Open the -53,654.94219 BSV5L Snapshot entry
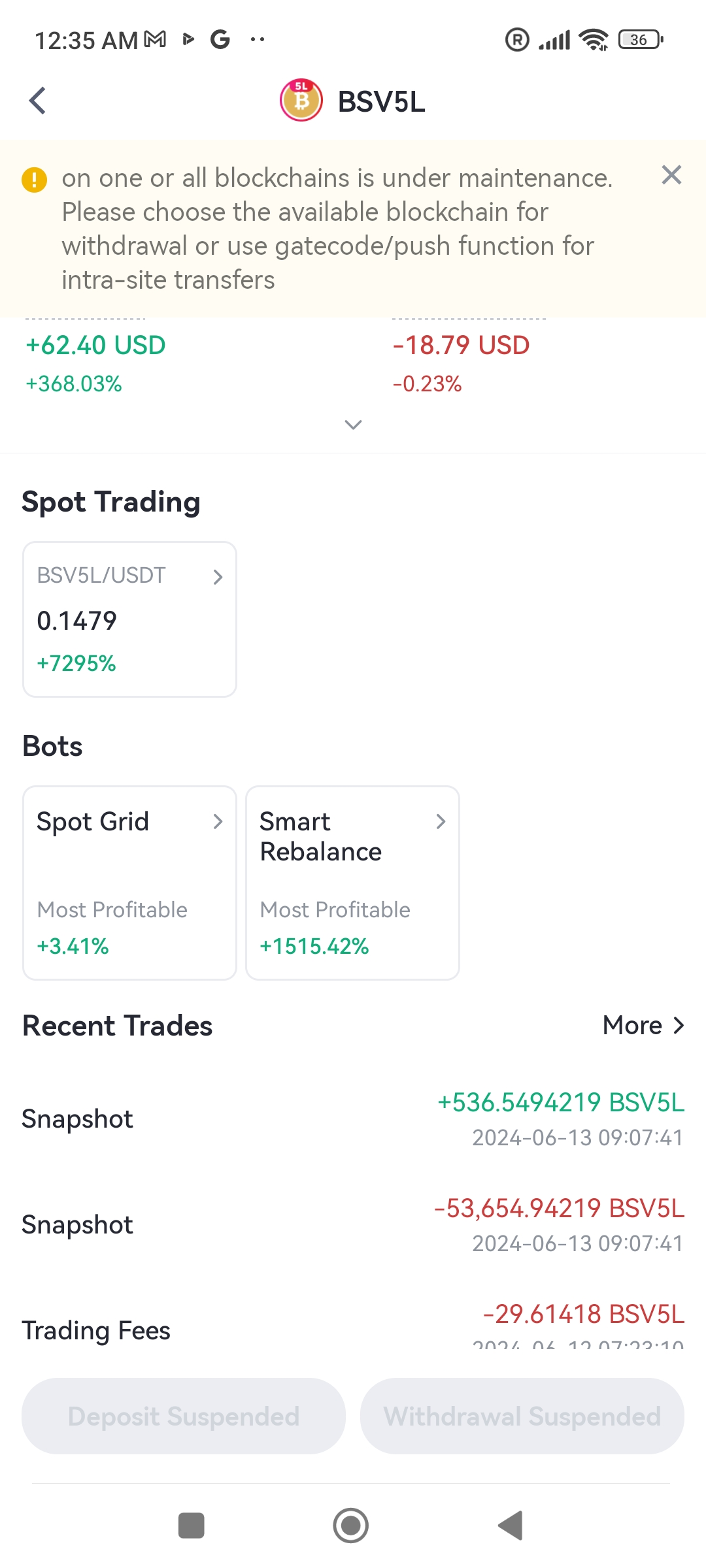706x1568 pixels. [x=353, y=1225]
